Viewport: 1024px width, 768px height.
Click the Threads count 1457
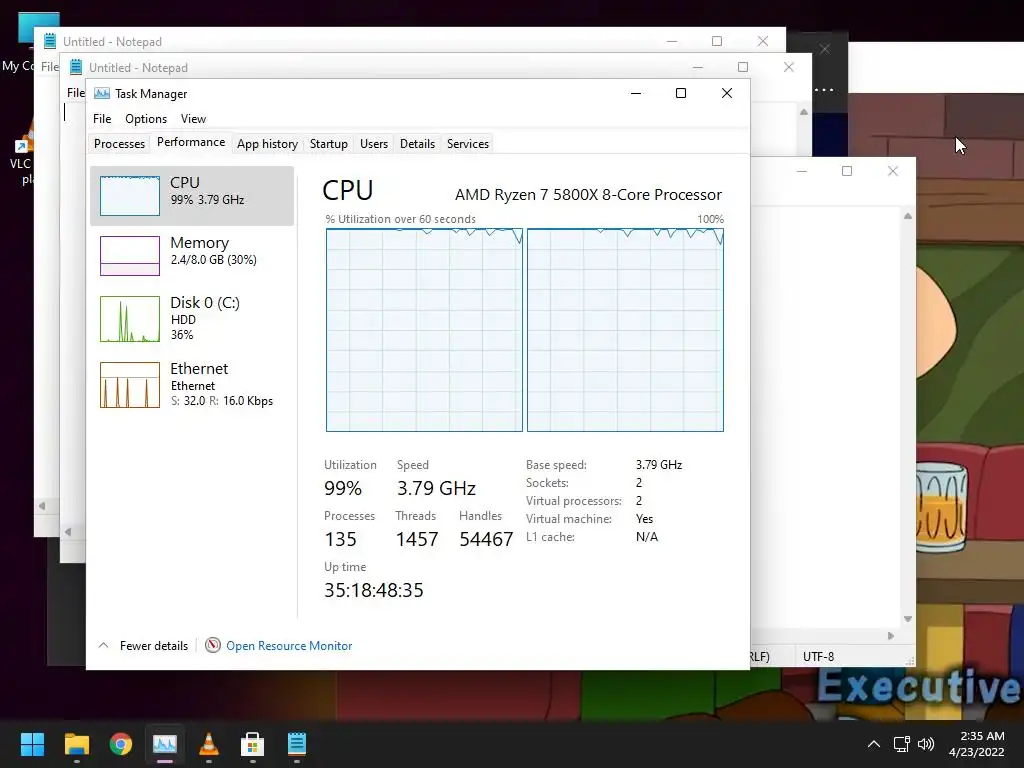point(417,539)
